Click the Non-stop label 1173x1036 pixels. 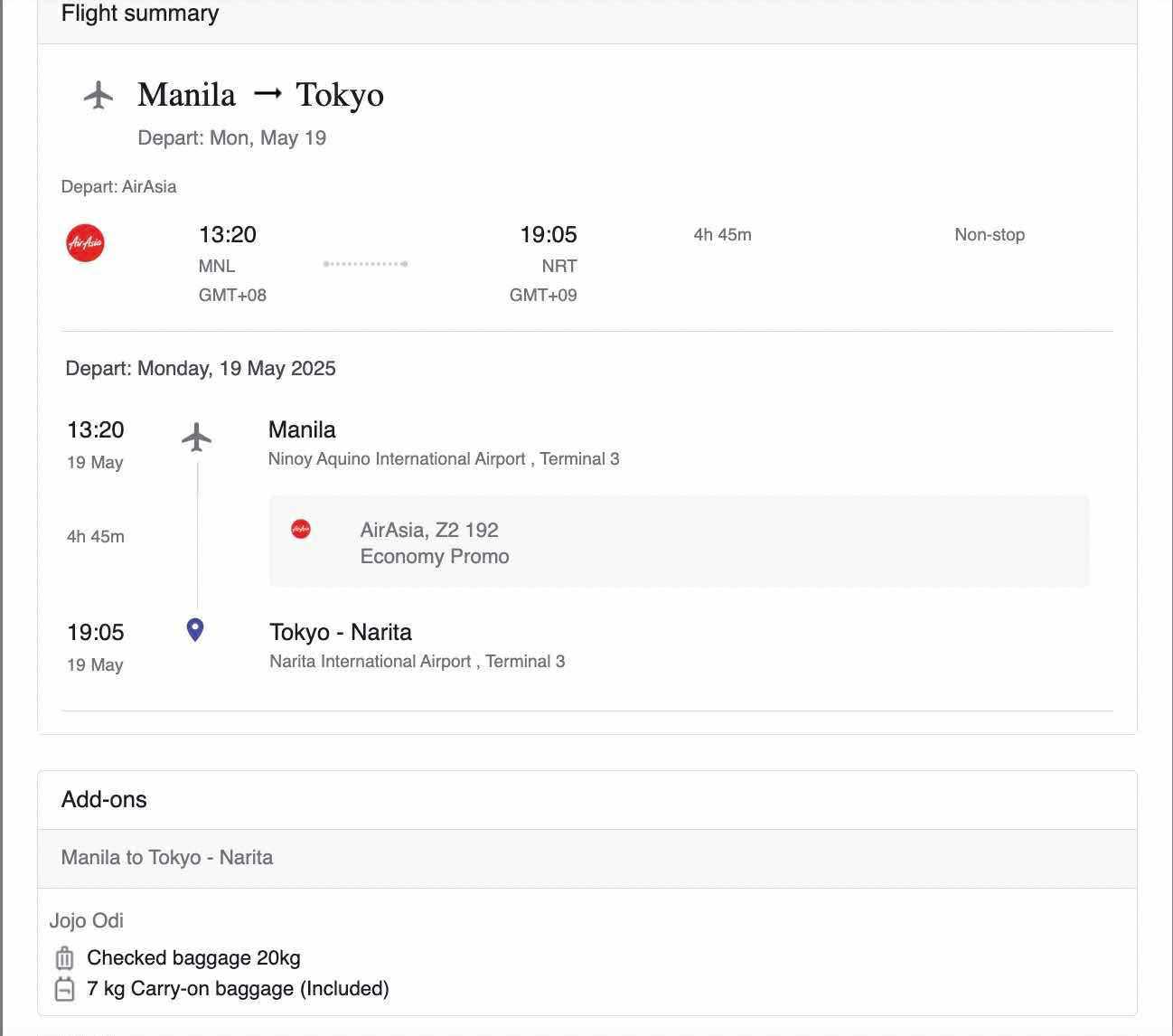(989, 235)
